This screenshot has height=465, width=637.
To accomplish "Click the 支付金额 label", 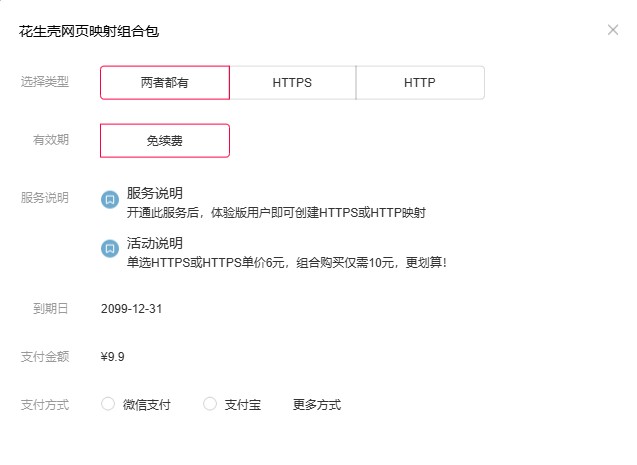I will (x=45, y=357).
